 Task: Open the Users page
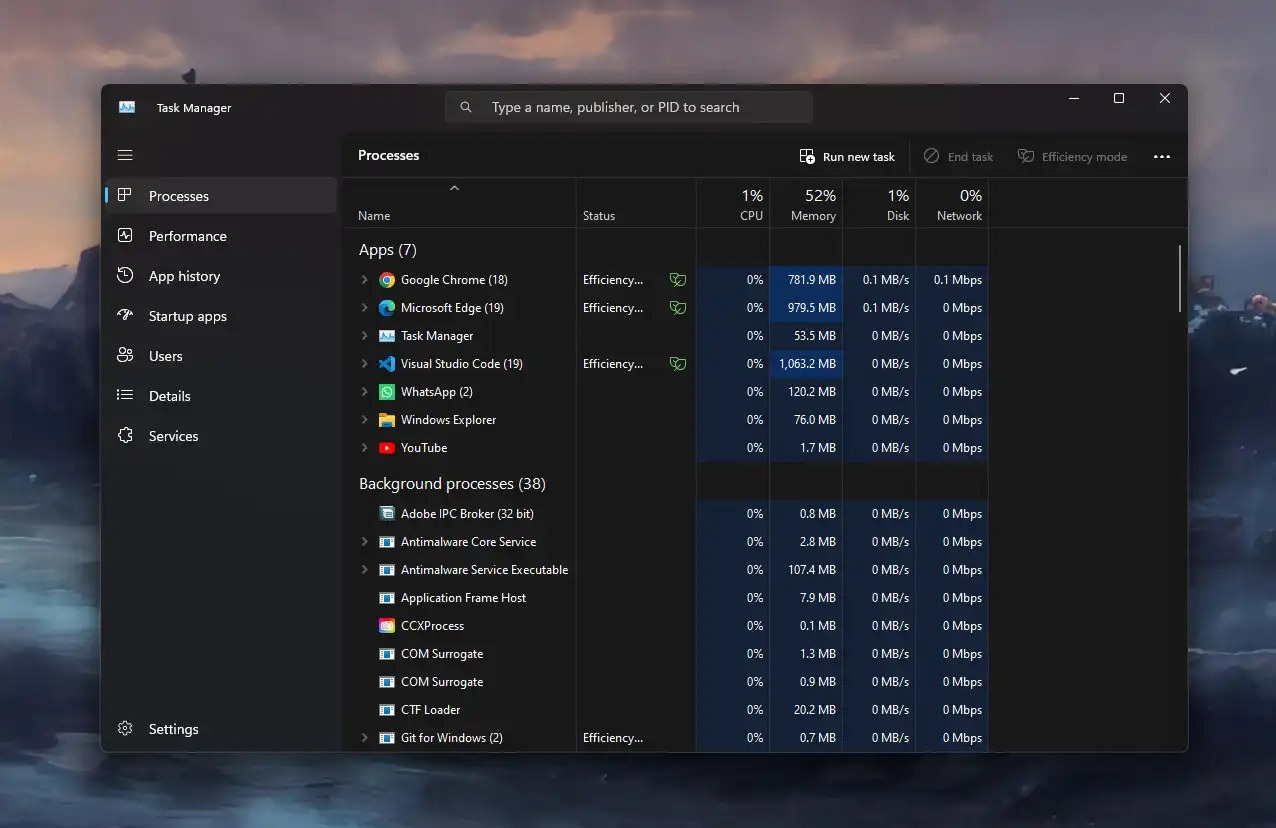221,356
